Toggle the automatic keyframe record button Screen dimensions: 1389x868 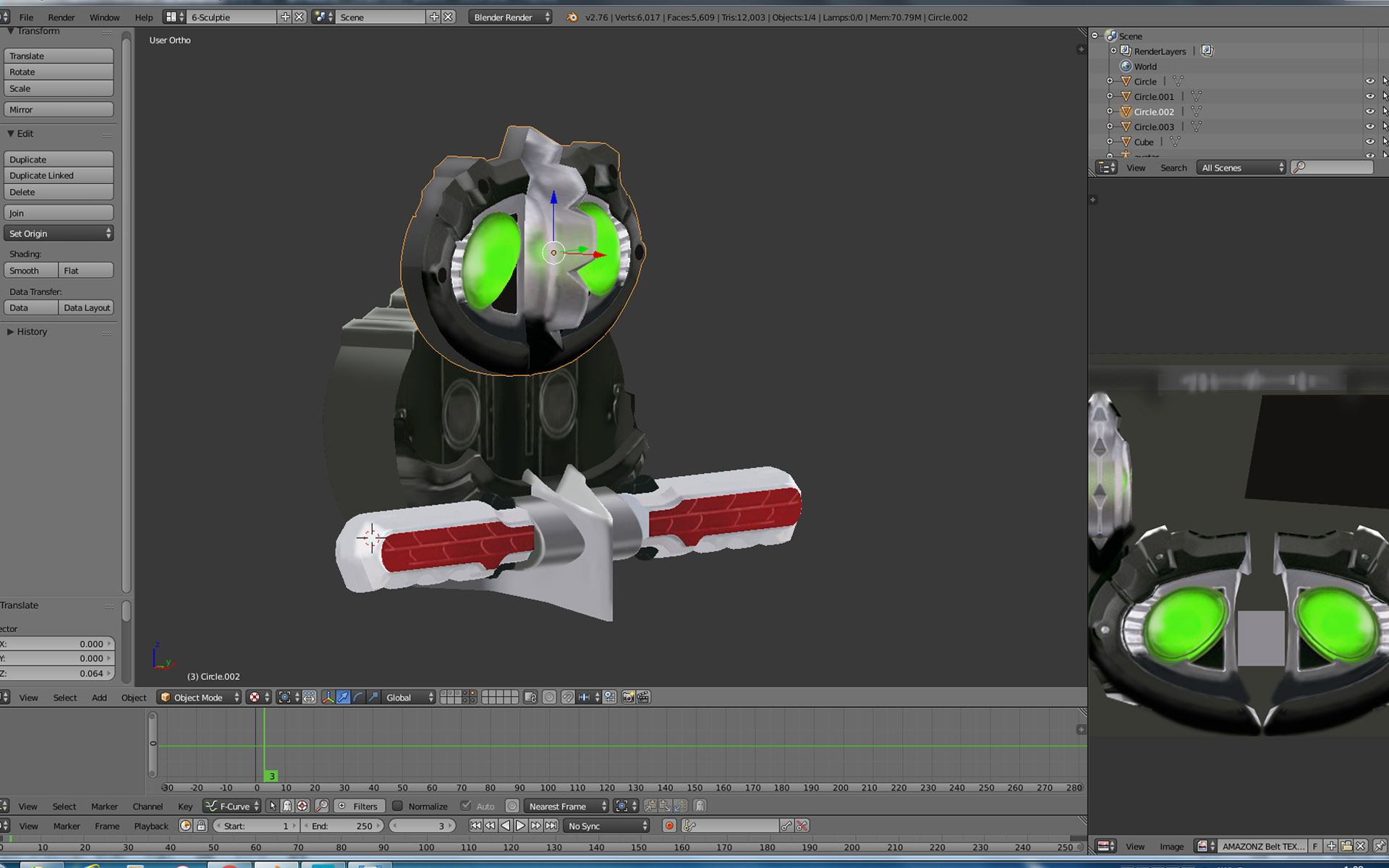tap(669, 826)
